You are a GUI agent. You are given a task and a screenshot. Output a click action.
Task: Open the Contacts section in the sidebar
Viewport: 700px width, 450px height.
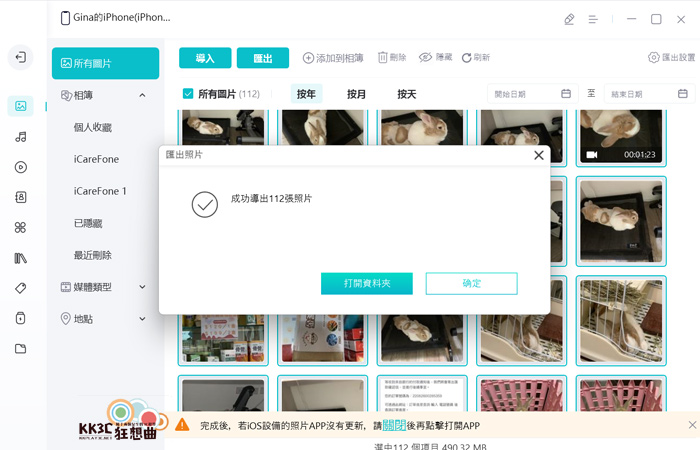tap(21, 197)
